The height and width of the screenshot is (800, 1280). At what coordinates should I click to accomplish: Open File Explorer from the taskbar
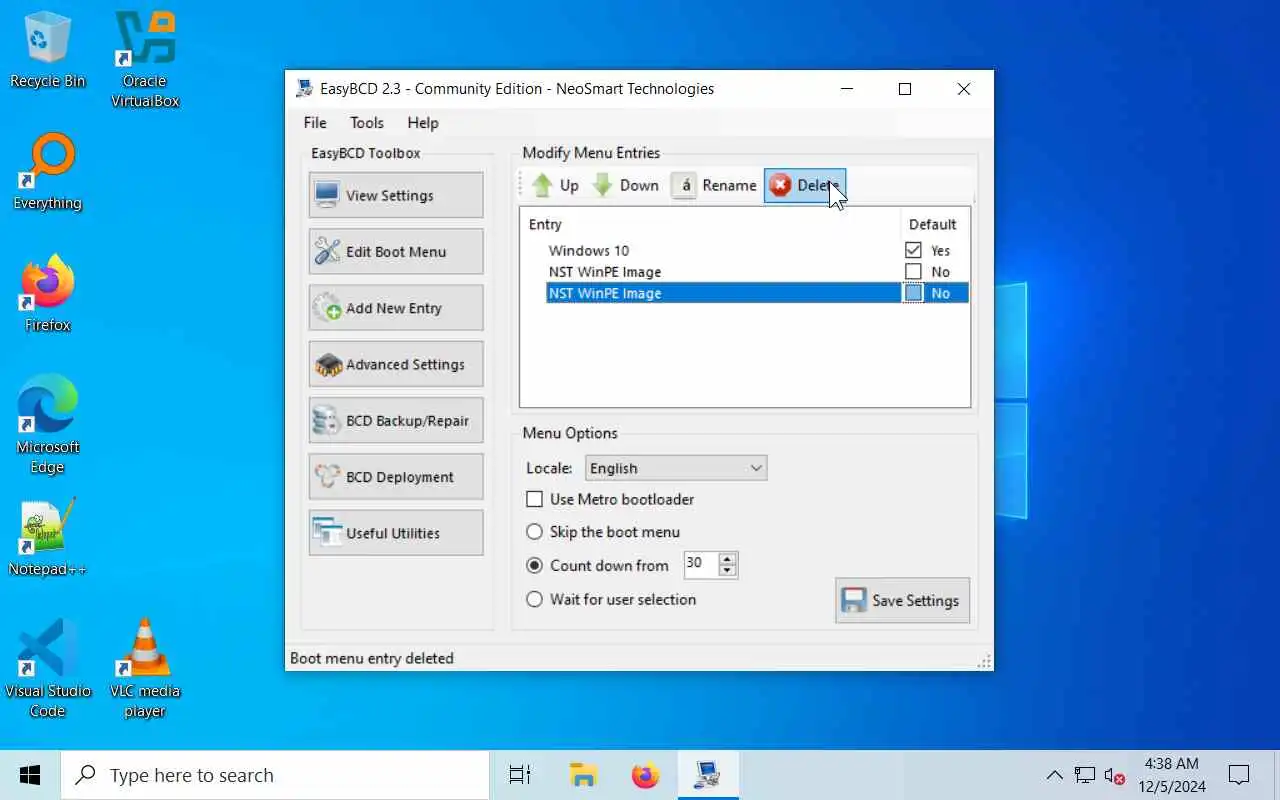(x=583, y=775)
